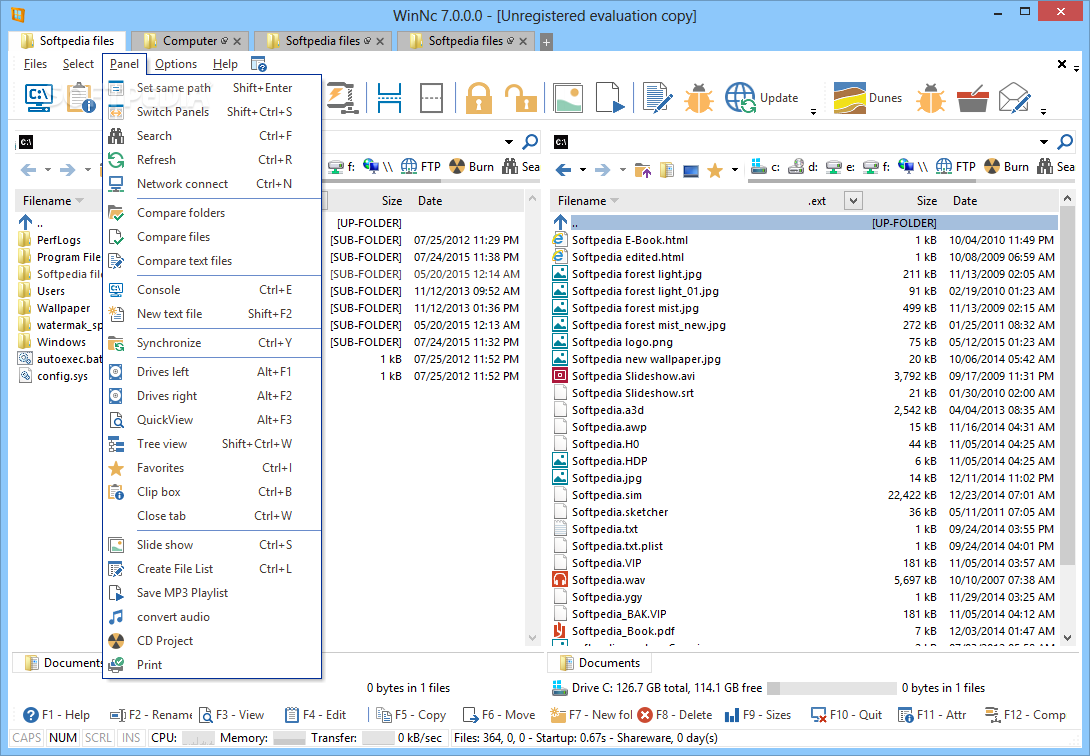This screenshot has width=1090, height=756.
Task: Open FTP in the right panel
Action: pos(955,167)
